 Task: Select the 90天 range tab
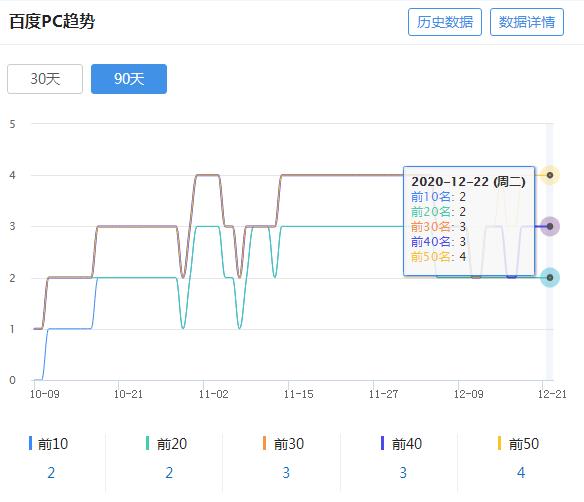point(129,79)
